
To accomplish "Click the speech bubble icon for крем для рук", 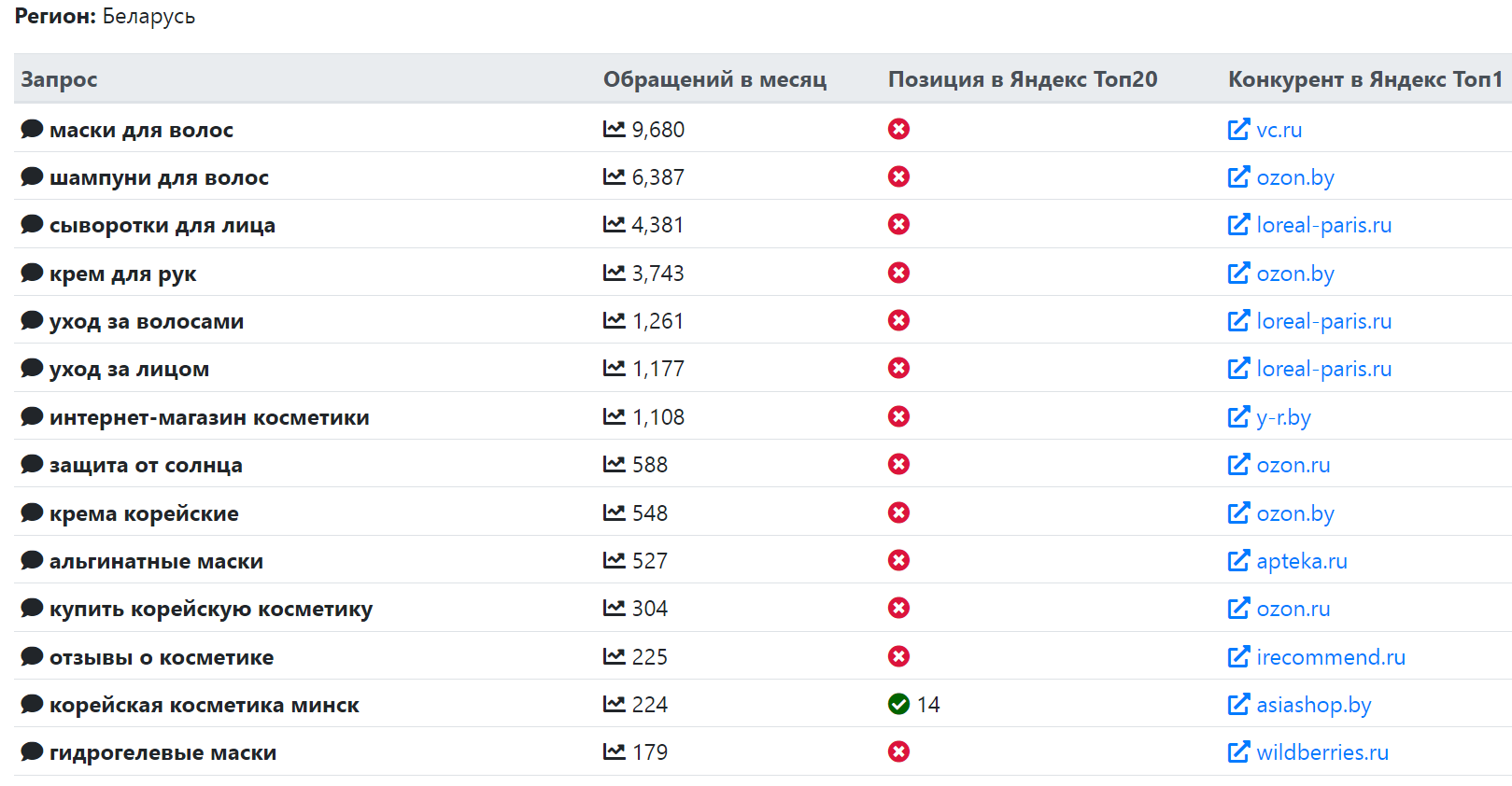I will 32,273.
